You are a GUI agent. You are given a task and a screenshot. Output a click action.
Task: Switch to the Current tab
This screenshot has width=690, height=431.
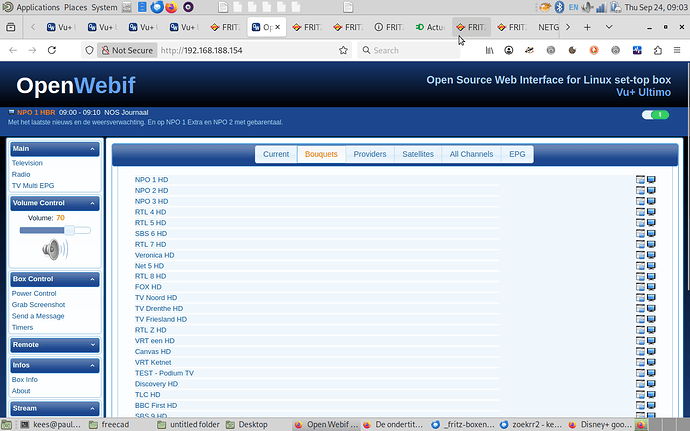(276, 154)
